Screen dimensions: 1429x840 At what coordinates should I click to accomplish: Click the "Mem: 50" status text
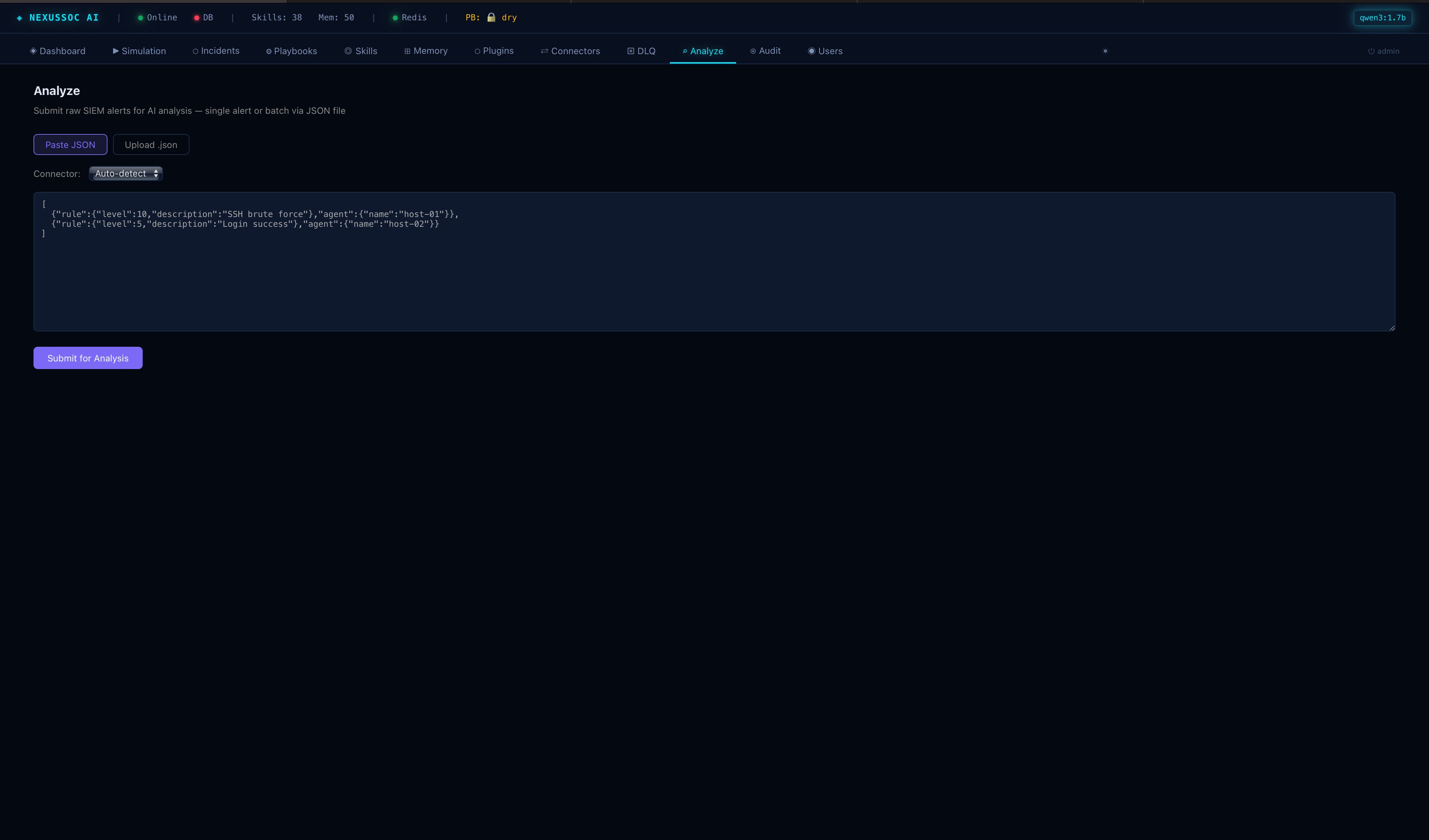[336, 17]
